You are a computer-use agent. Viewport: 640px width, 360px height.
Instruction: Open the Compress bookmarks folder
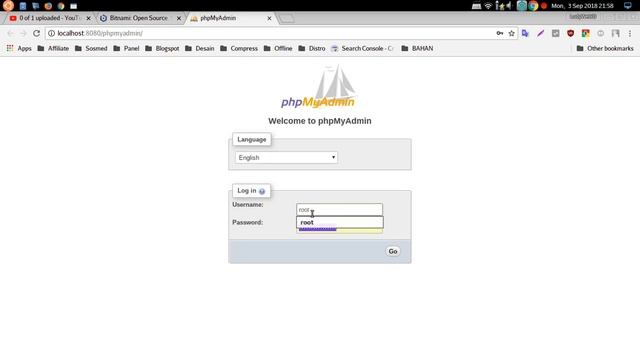point(239,48)
